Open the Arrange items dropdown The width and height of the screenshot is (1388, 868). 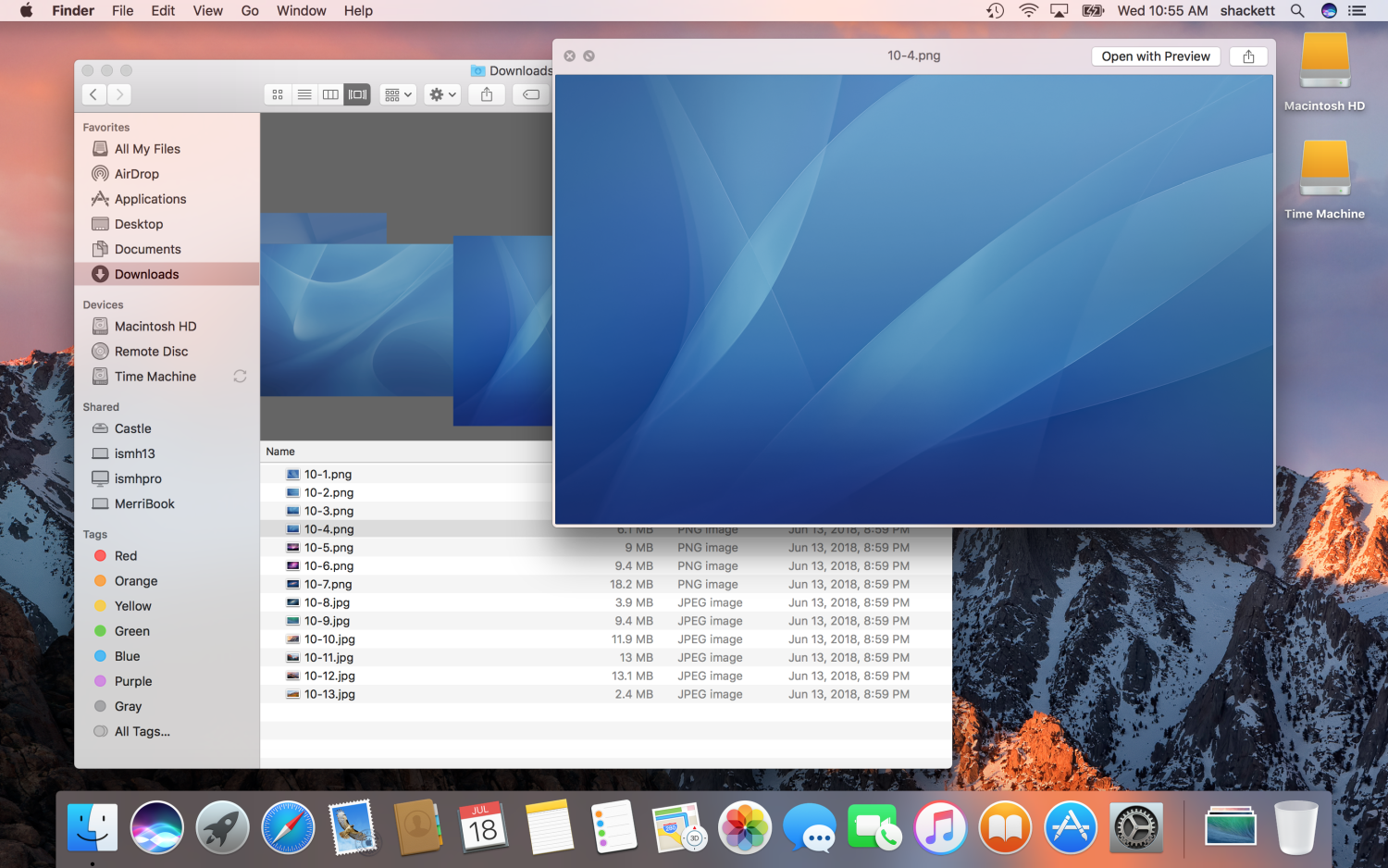(398, 94)
